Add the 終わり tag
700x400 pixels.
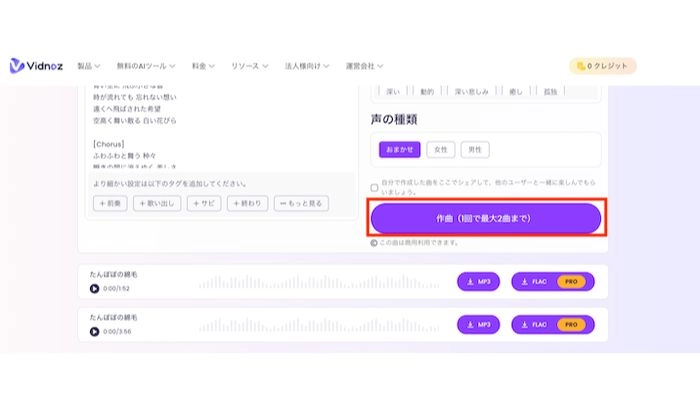(x=247, y=203)
